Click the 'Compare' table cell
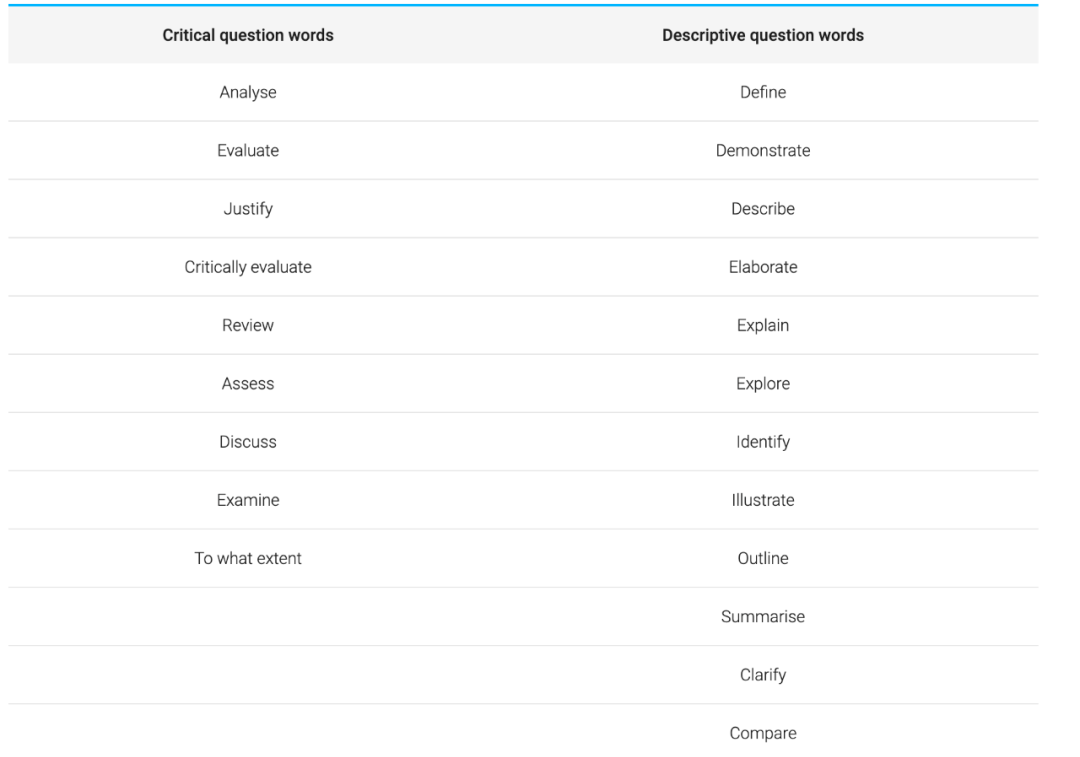Viewport: 1080px width, 757px height. coord(763,733)
